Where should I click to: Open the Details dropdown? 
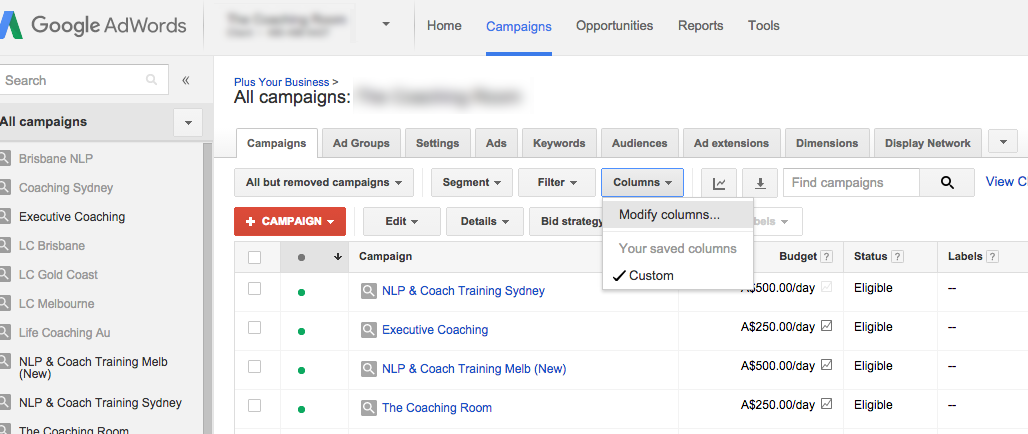(x=484, y=222)
